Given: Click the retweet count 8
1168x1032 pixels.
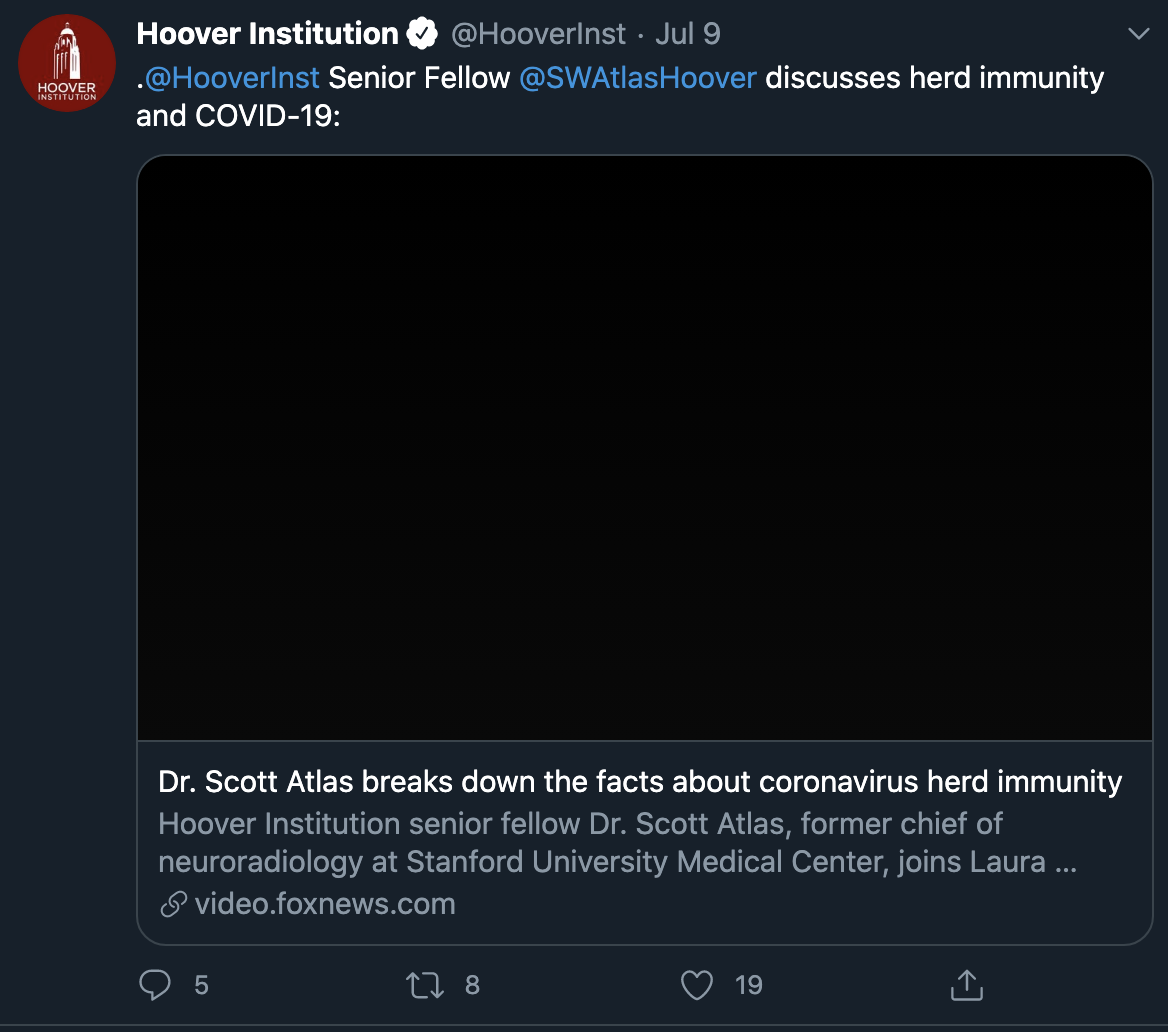Looking at the screenshot, I should tap(472, 985).
